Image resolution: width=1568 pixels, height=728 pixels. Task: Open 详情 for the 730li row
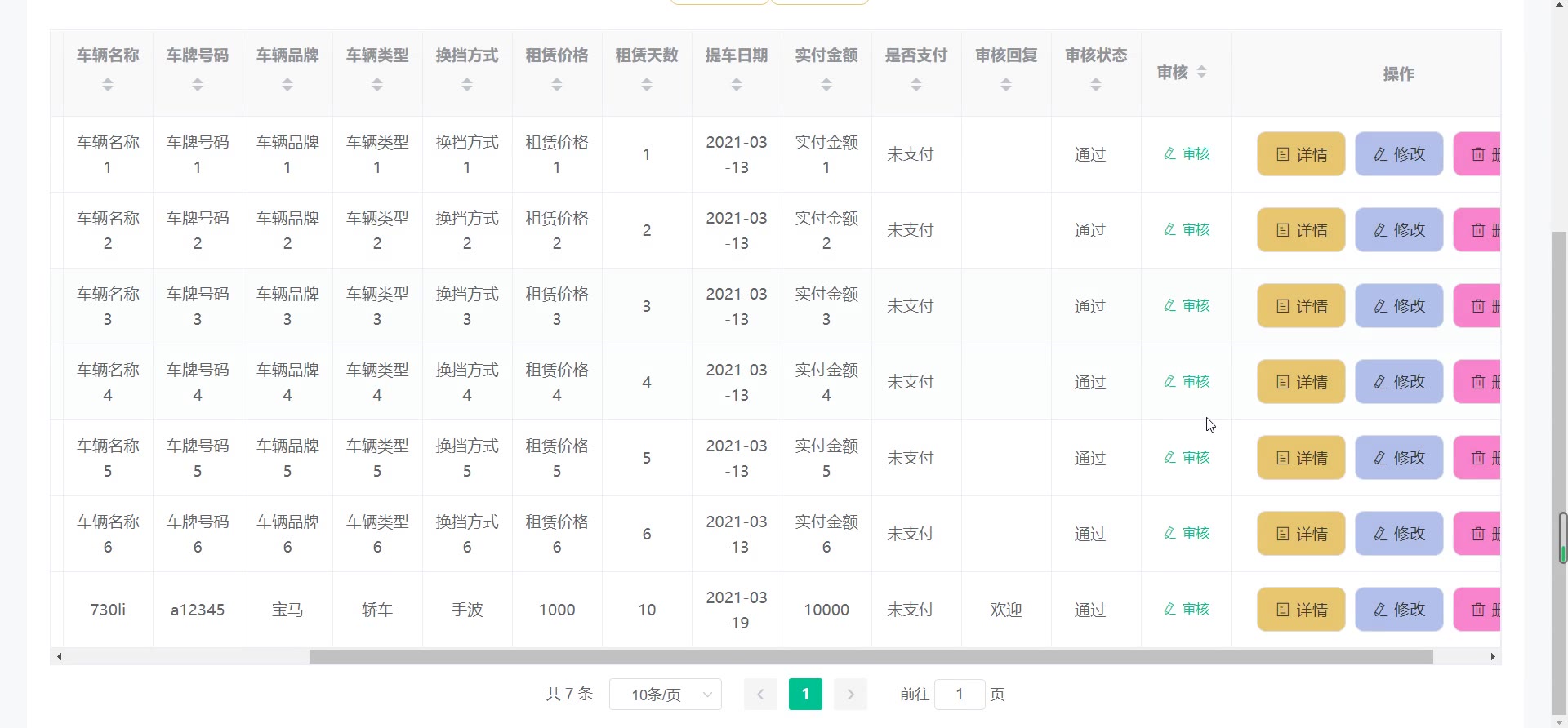[1301, 610]
